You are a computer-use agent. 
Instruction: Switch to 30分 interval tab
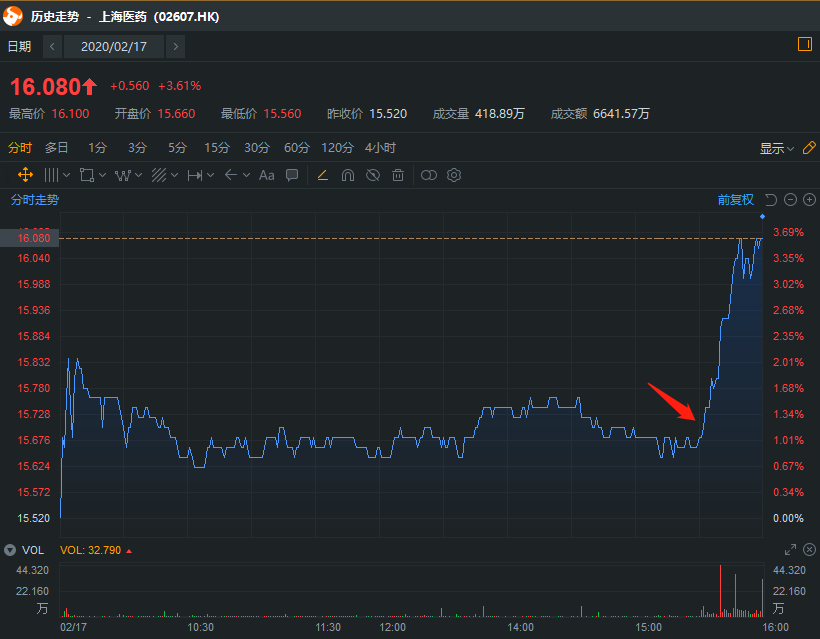pos(257,148)
